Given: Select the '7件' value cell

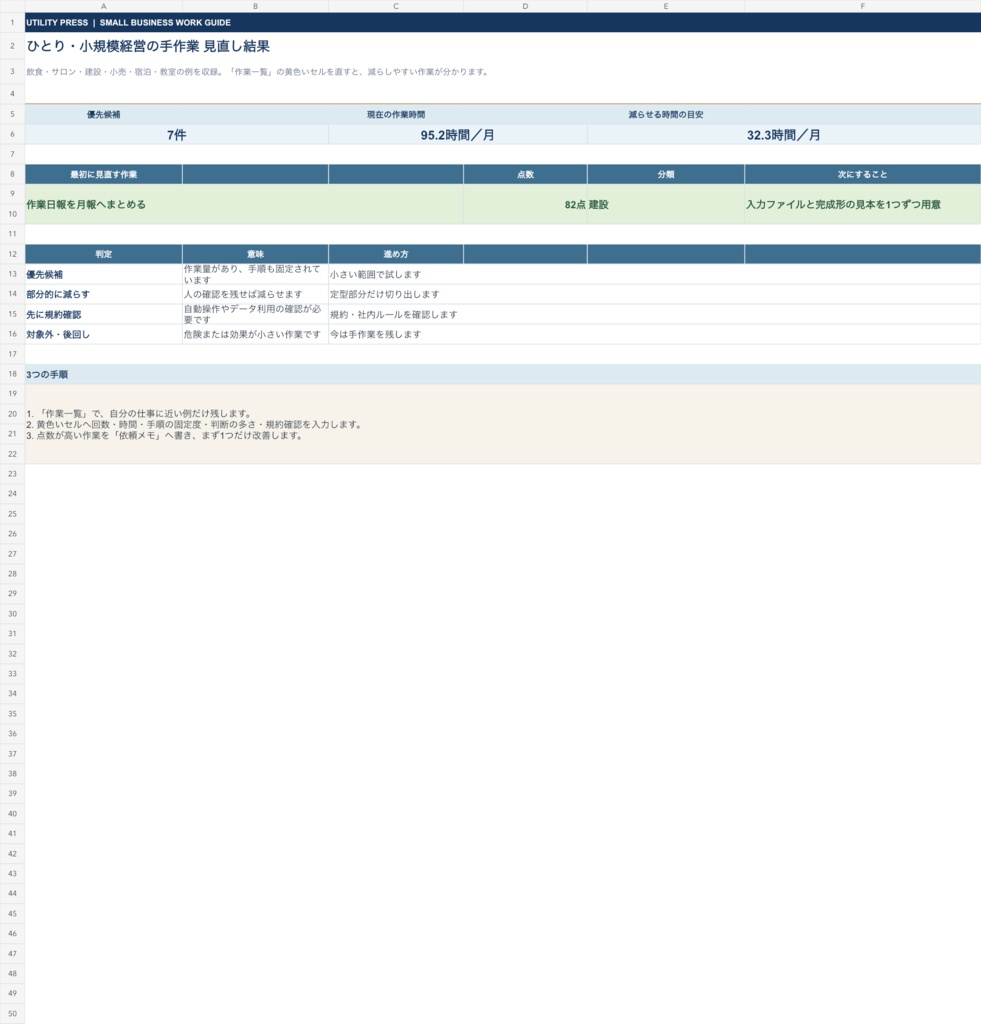Looking at the screenshot, I should click(176, 135).
